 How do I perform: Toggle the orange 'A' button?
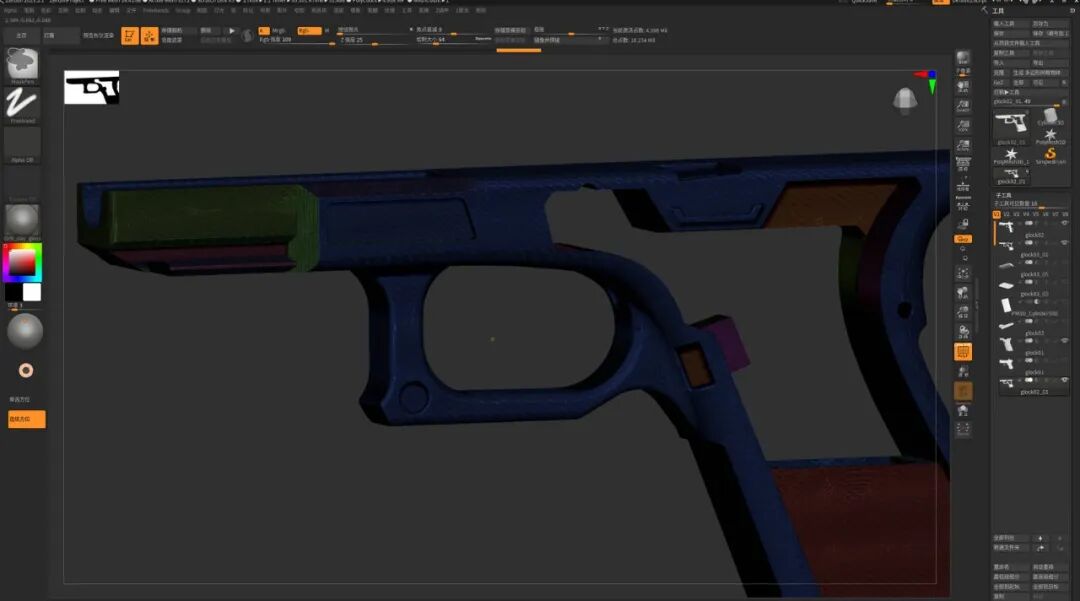point(264,31)
